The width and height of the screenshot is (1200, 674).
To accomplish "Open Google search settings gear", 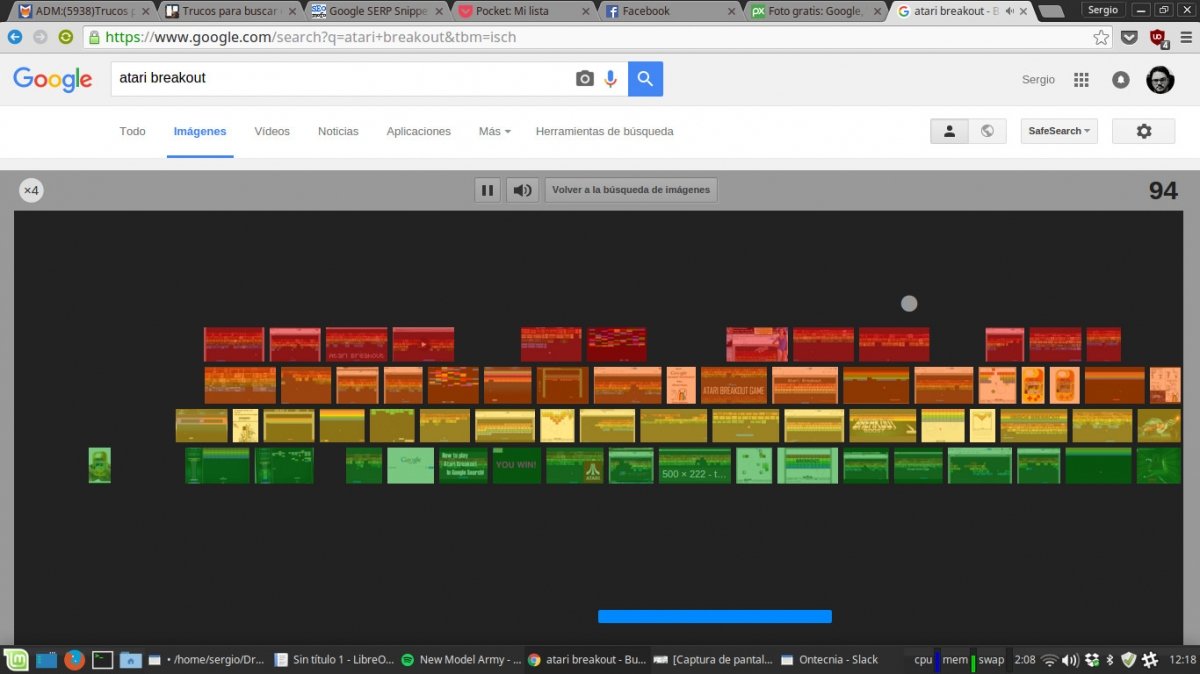I will point(1144,131).
